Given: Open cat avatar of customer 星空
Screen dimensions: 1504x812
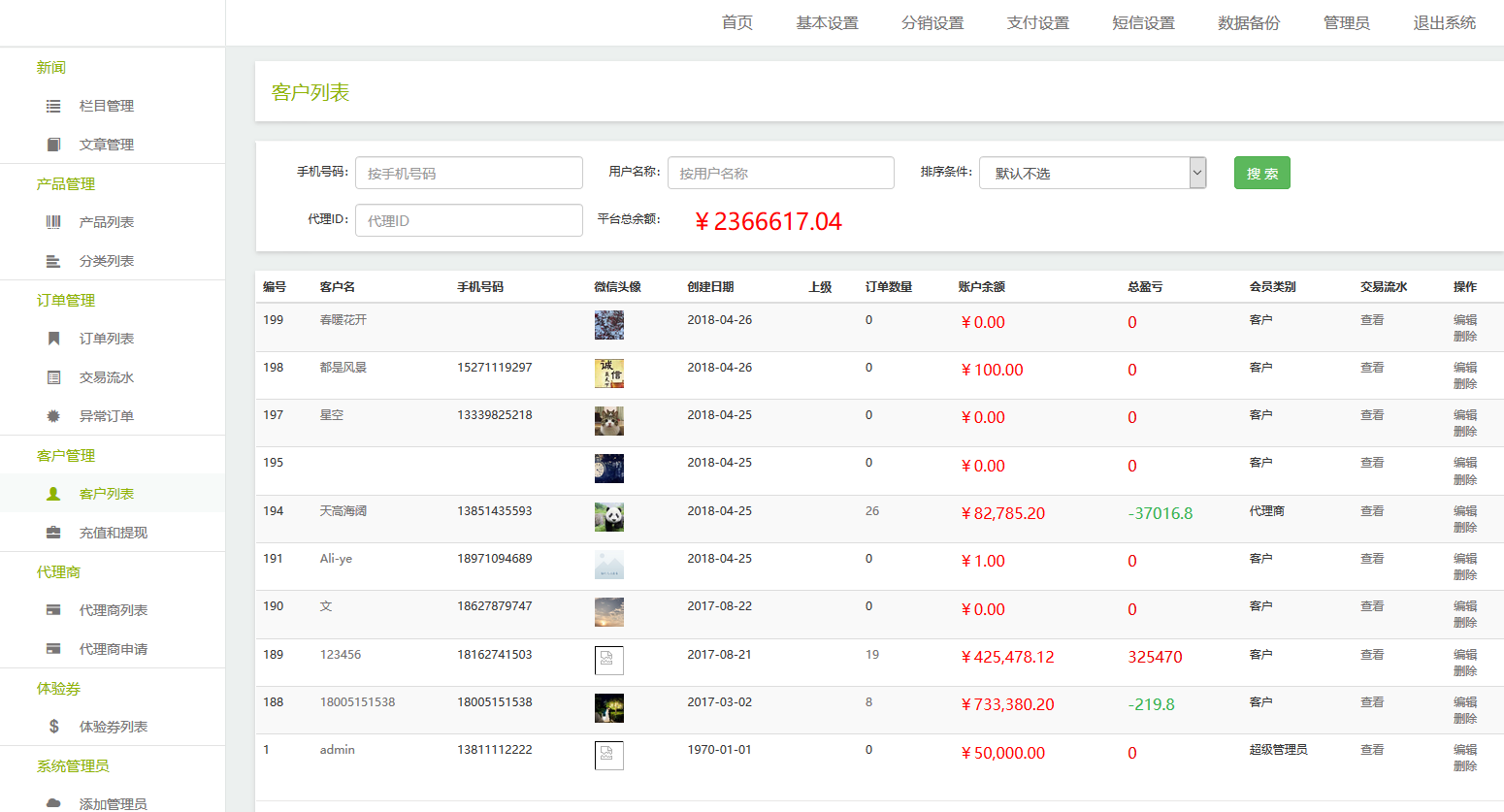Looking at the screenshot, I should (609, 420).
